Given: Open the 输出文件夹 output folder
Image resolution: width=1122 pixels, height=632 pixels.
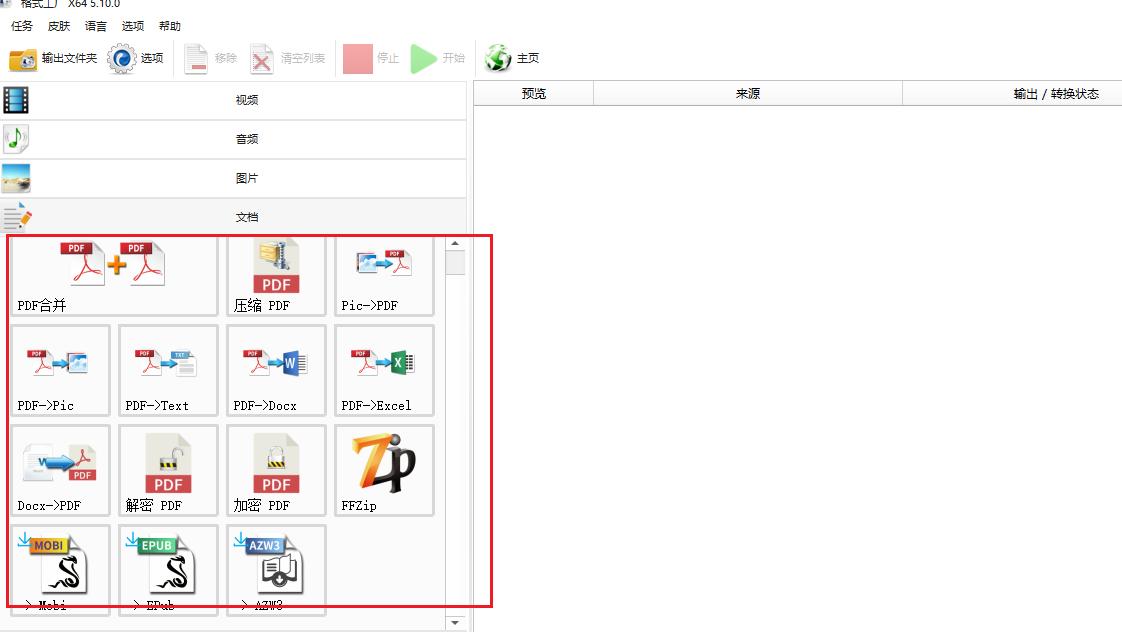Looking at the screenshot, I should 53,59.
